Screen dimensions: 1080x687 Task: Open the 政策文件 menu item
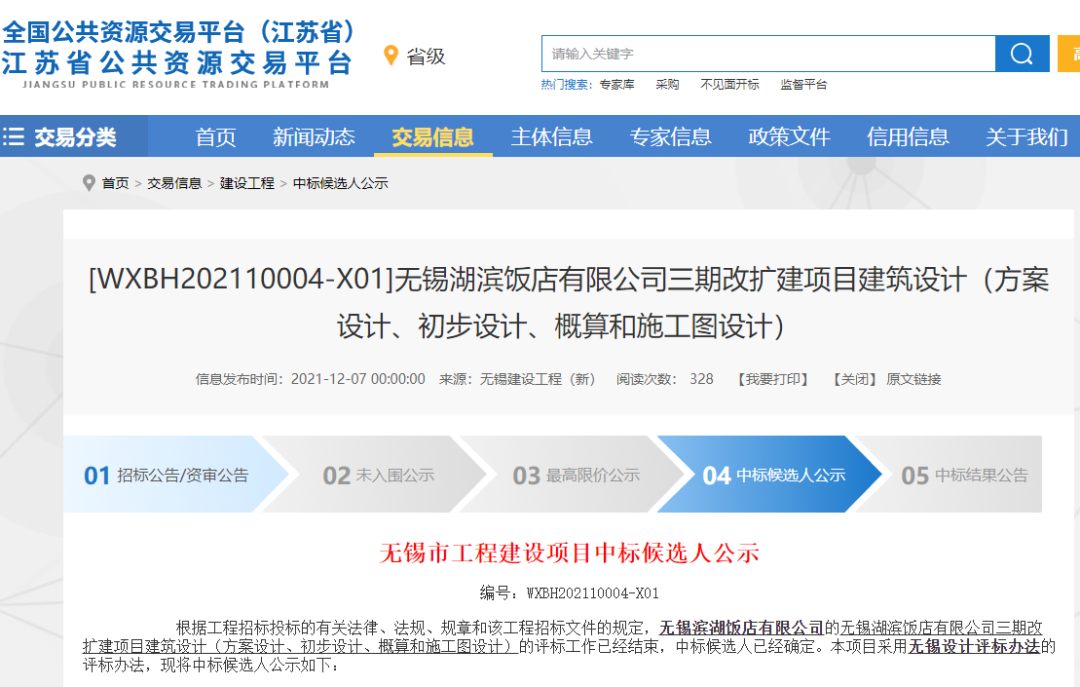coord(789,137)
